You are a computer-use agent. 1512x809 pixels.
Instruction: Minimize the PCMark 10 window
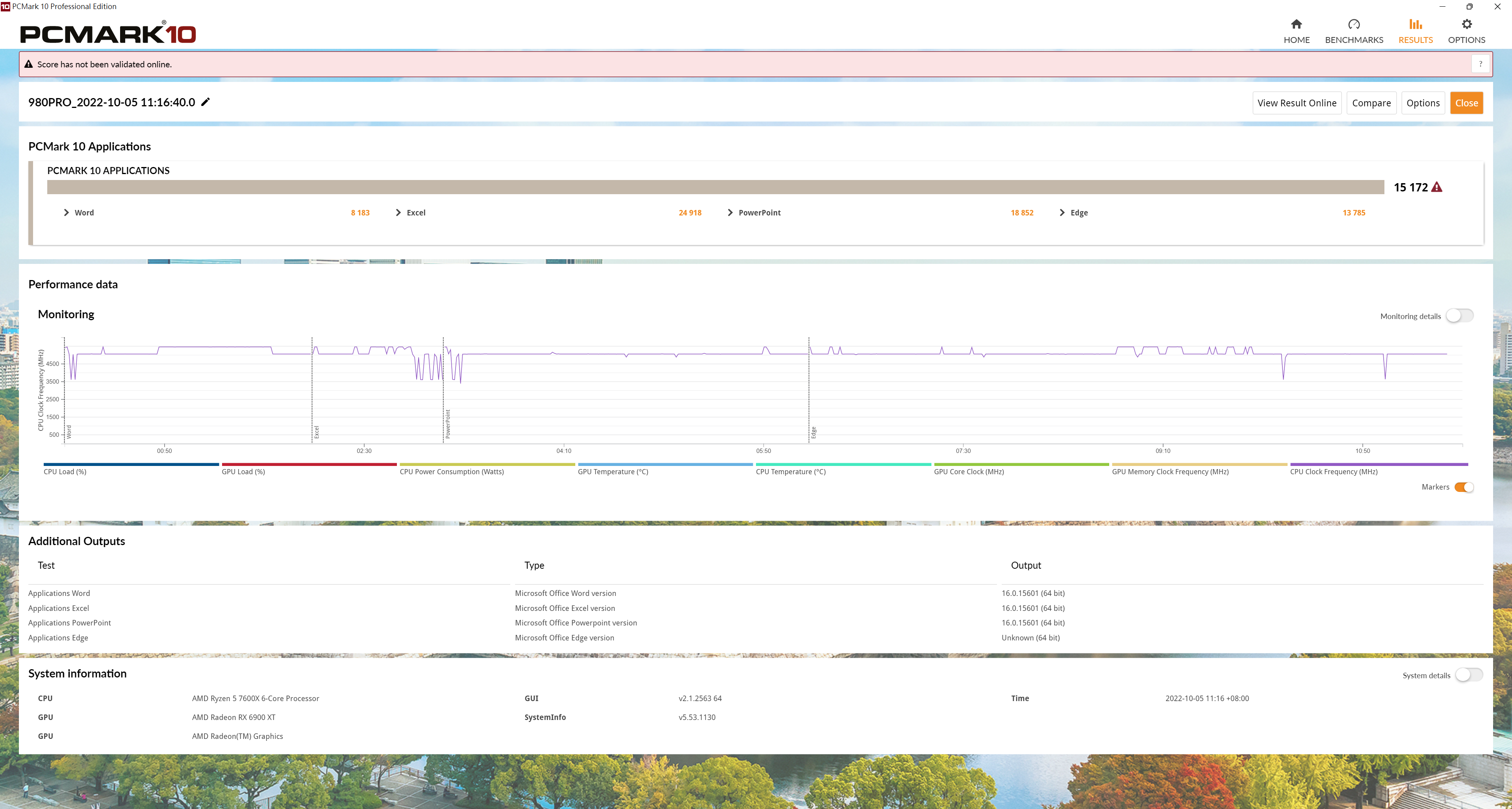[x=1442, y=6]
